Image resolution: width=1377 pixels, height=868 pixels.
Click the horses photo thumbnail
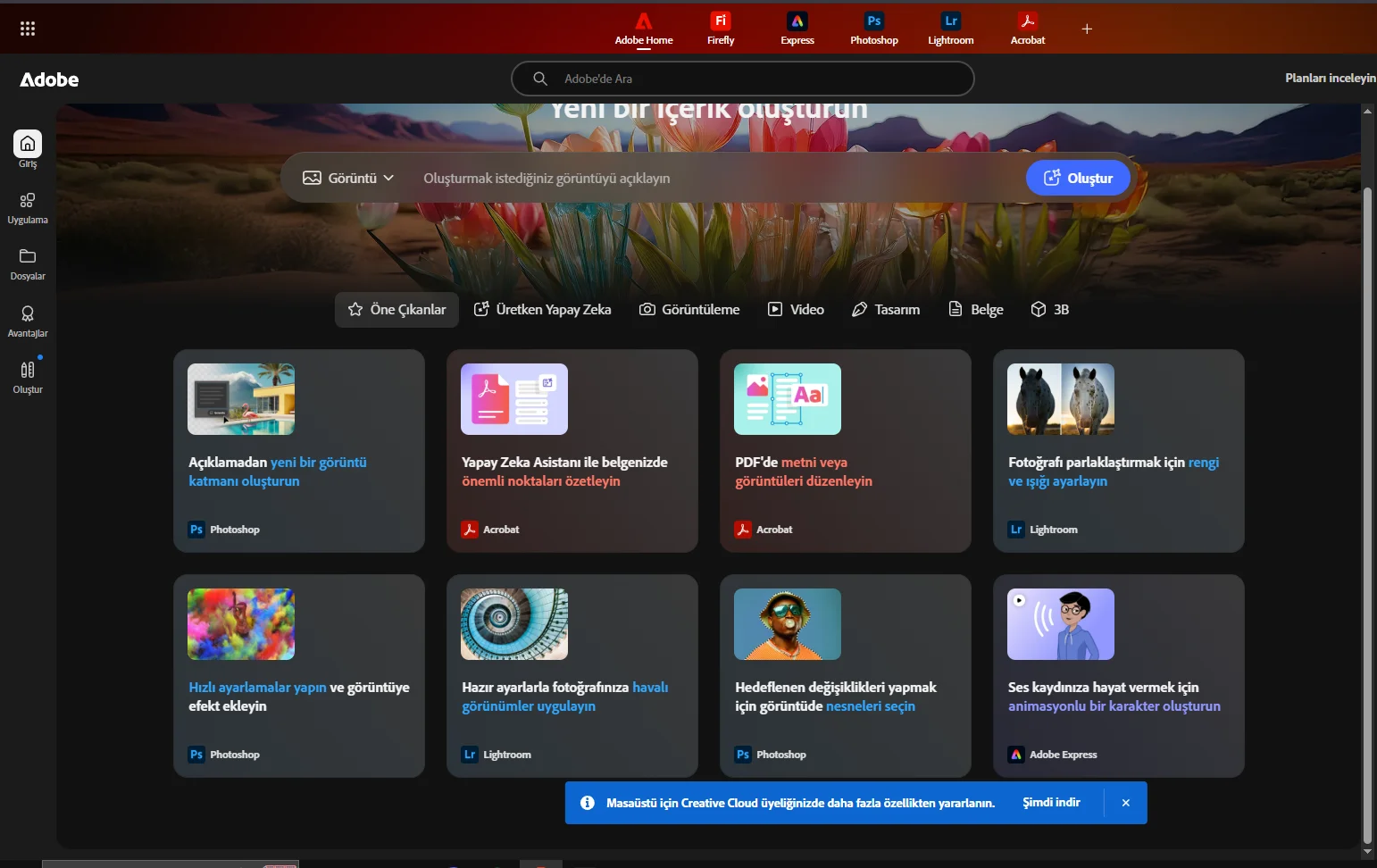(x=1061, y=399)
